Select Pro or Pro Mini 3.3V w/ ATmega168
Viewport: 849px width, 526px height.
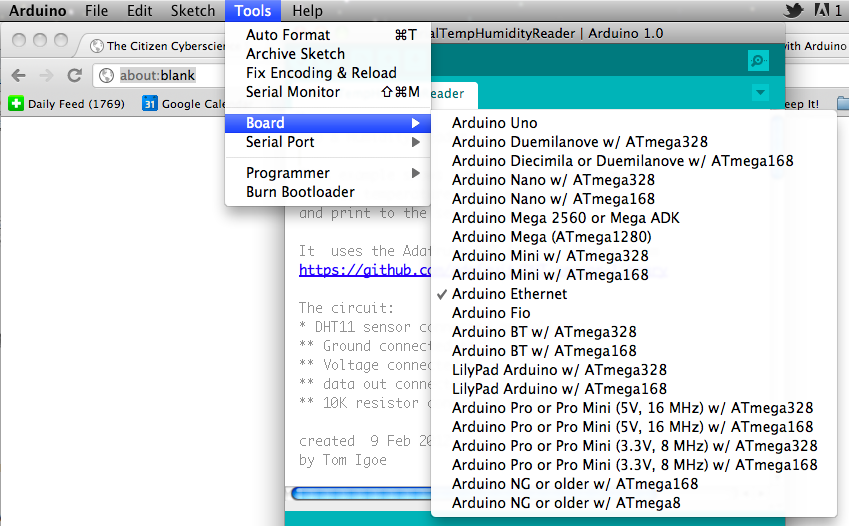coord(634,464)
